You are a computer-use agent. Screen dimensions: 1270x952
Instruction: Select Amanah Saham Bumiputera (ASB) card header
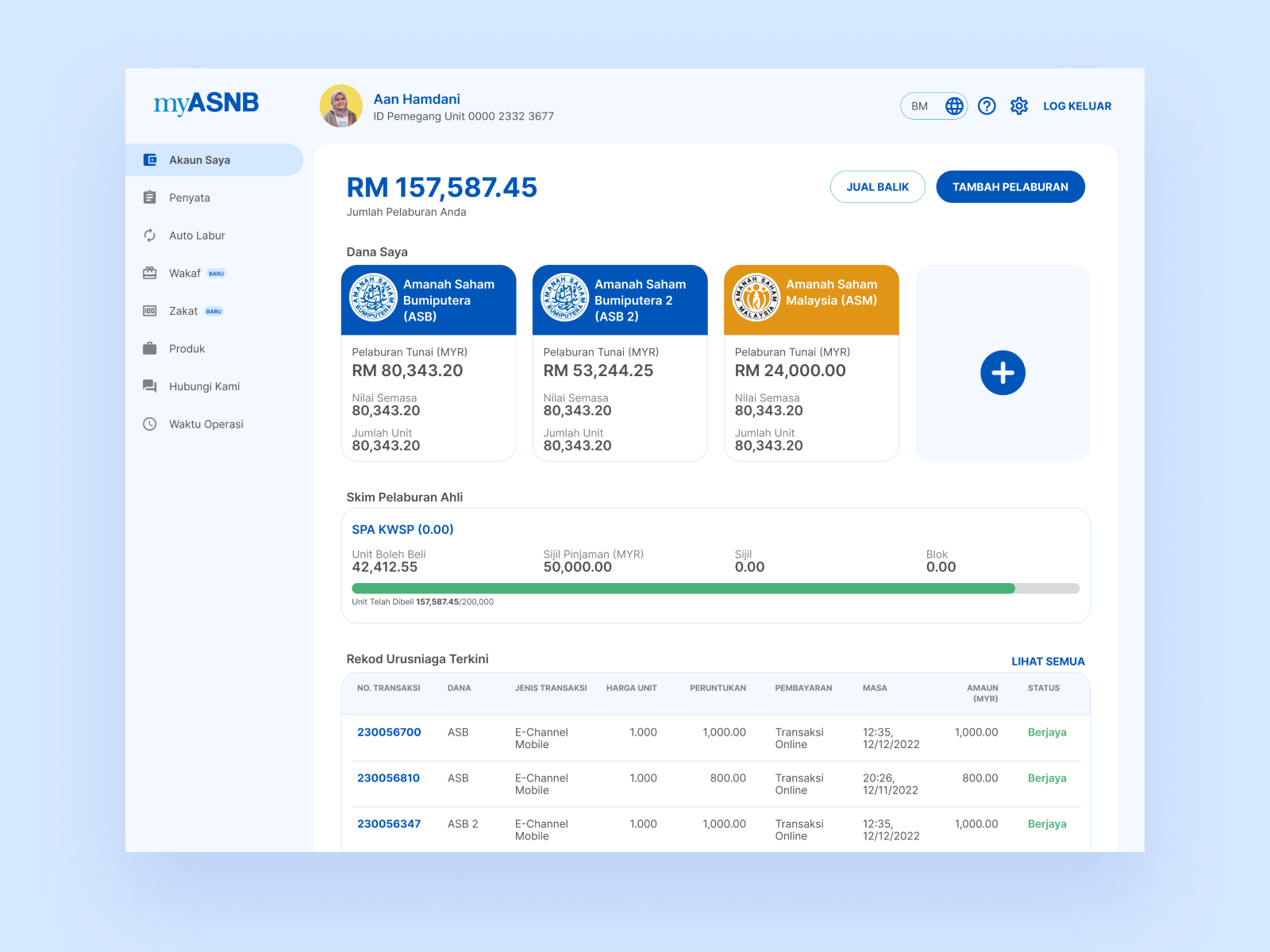click(x=429, y=300)
